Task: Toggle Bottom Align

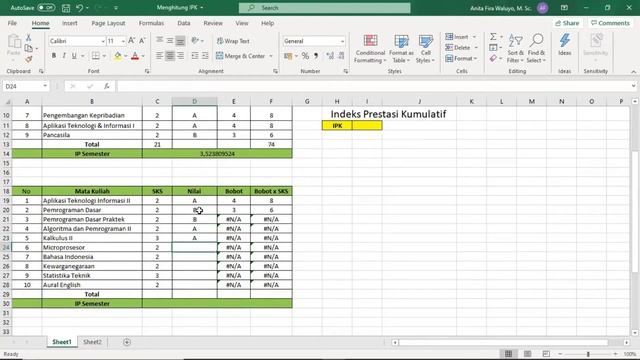Action: pyautogui.click(x=180, y=40)
